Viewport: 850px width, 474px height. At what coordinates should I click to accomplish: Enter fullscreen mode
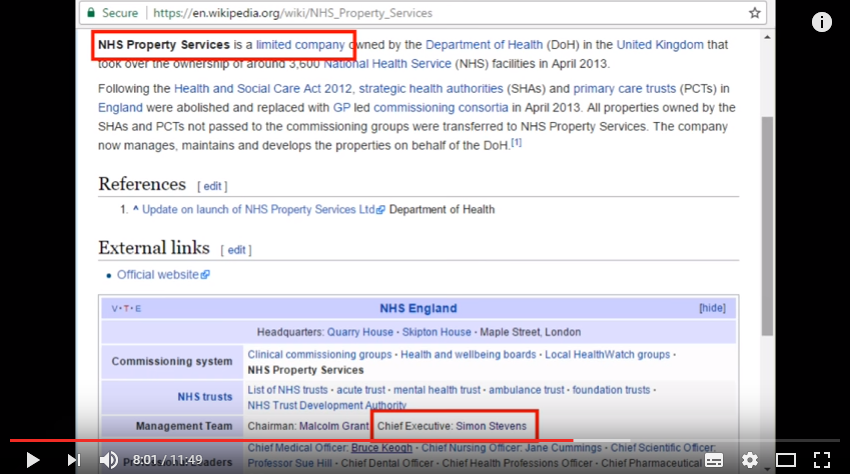pos(822,460)
